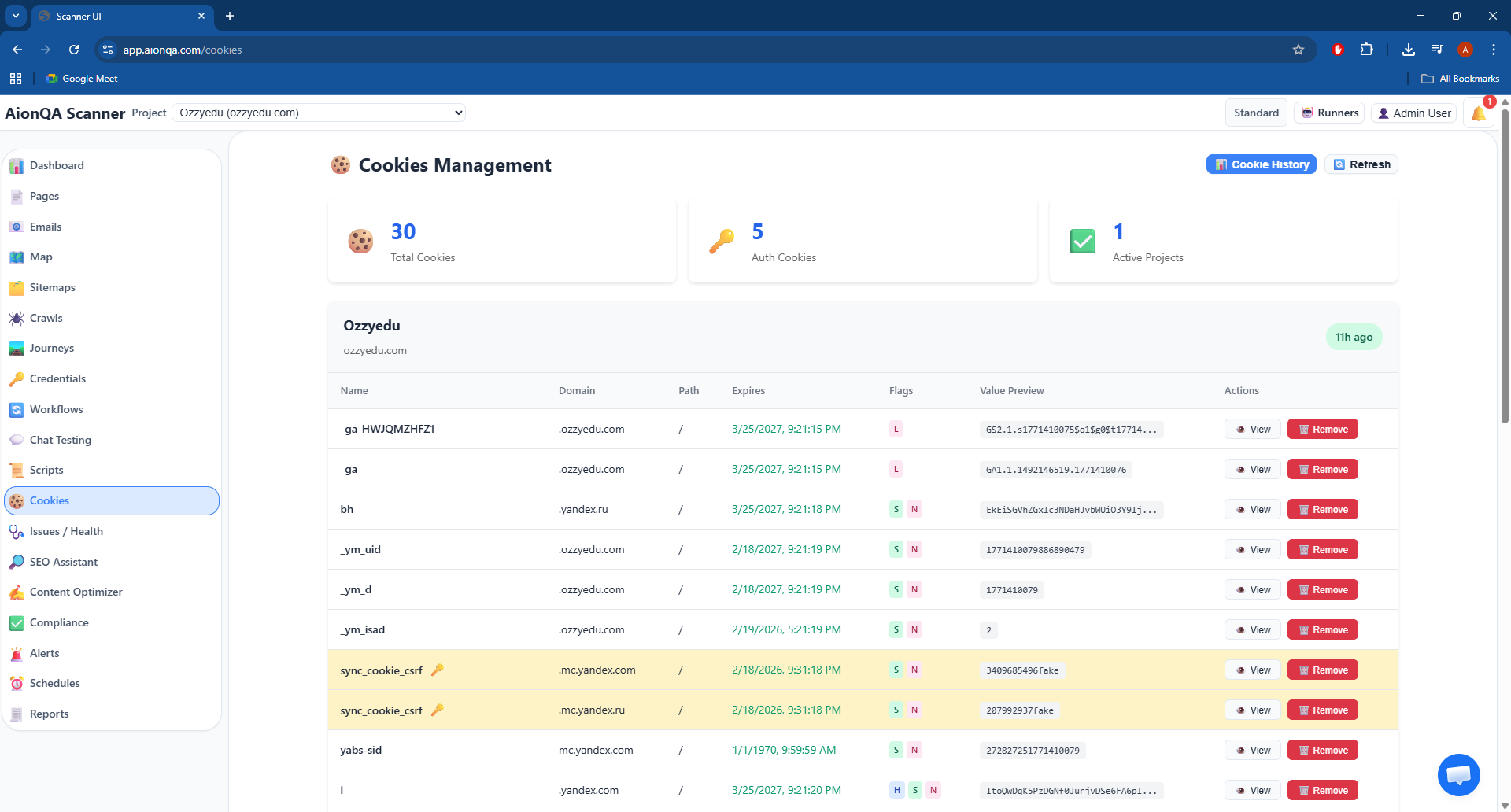
Task: Open browser extensions puzzle icon
Action: click(x=1367, y=50)
